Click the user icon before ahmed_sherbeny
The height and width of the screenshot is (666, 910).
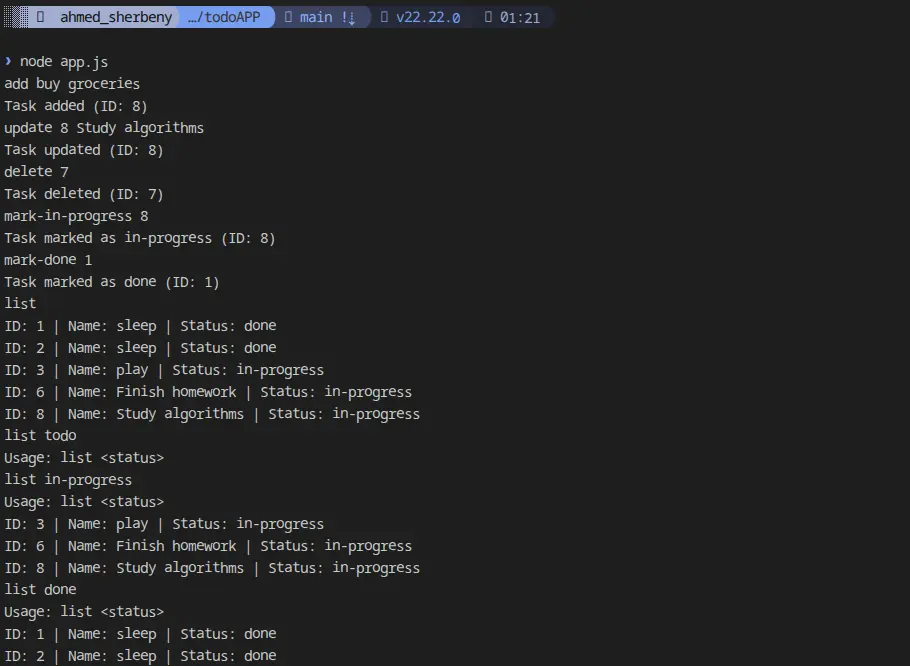[x=38, y=17]
